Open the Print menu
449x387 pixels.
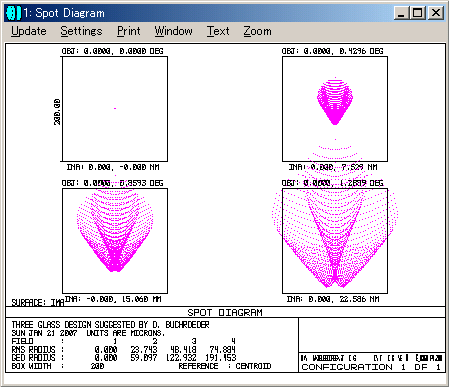coord(129,31)
